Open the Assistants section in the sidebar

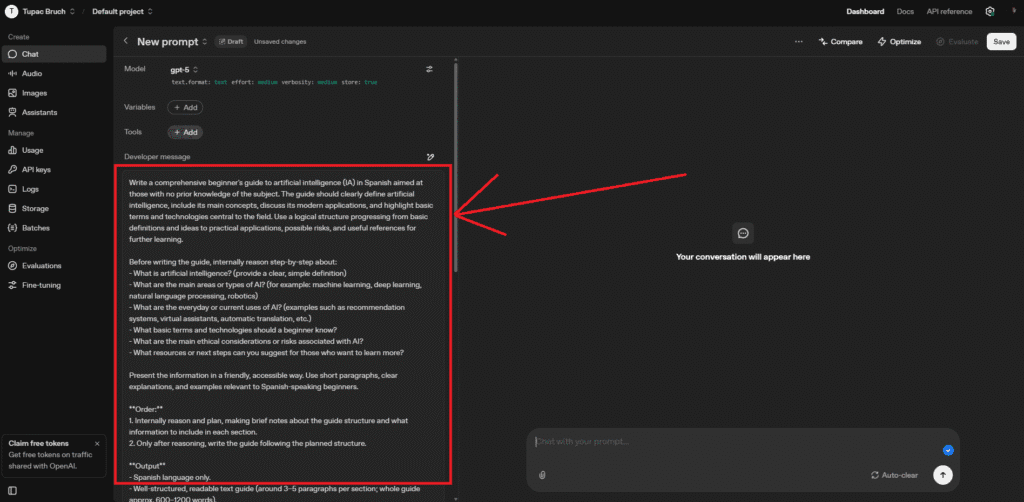(54, 112)
